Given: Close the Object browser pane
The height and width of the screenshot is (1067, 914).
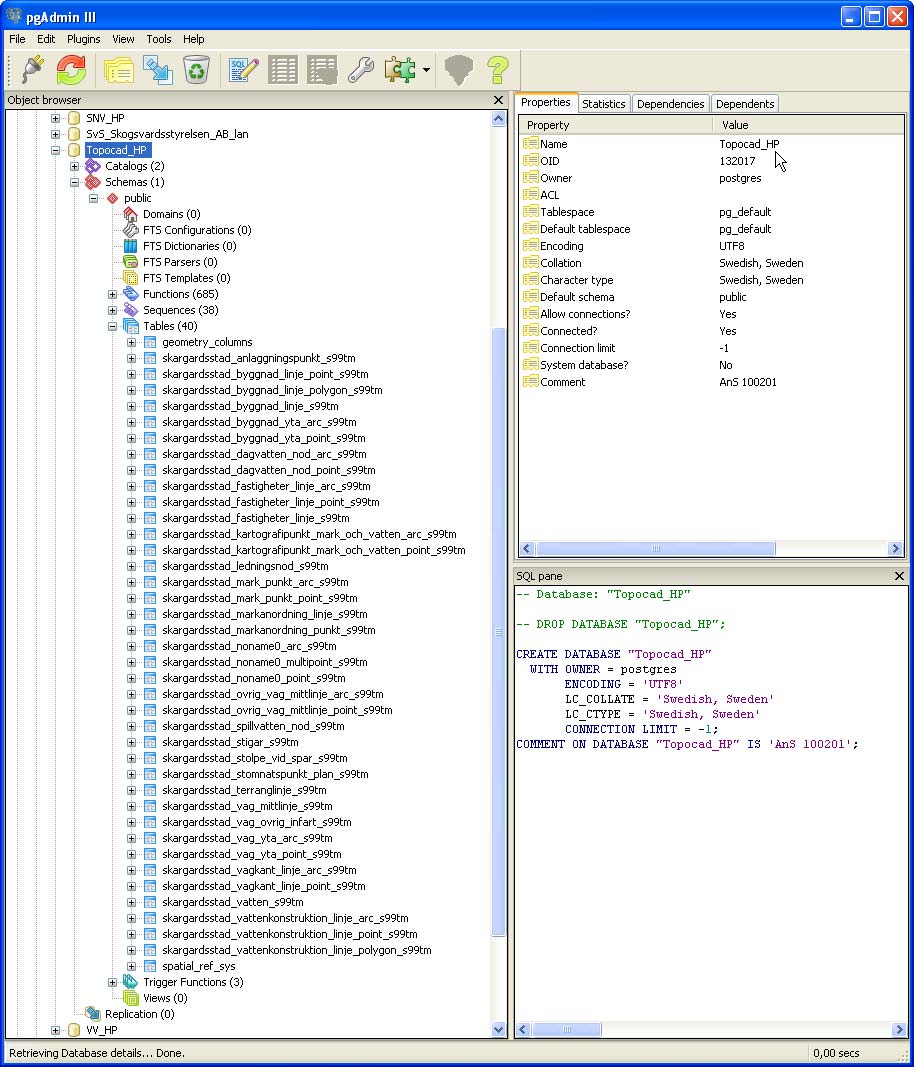Looking at the screenshot, I should click(498, 100).
